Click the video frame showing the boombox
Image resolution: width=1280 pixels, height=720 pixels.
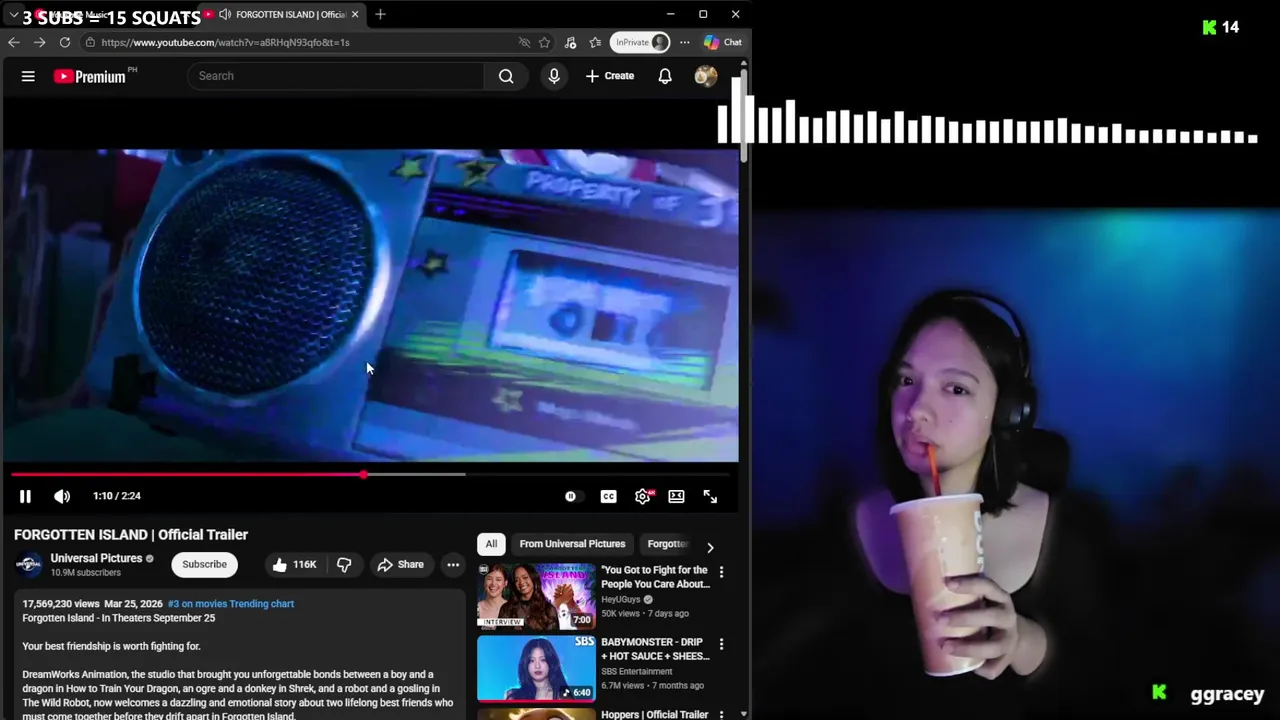370,305
